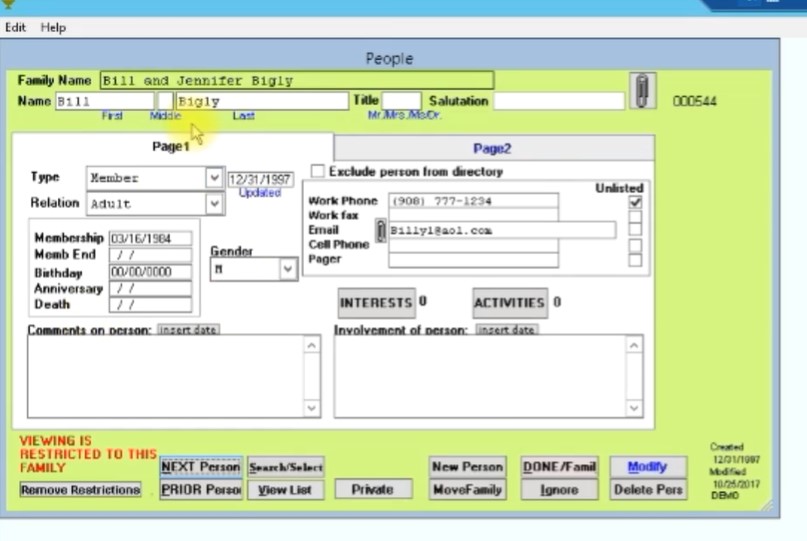This screenshot has height=541, width=807.
Task: Click the Comments box scroll up arrow
Action: coord(311,345)
